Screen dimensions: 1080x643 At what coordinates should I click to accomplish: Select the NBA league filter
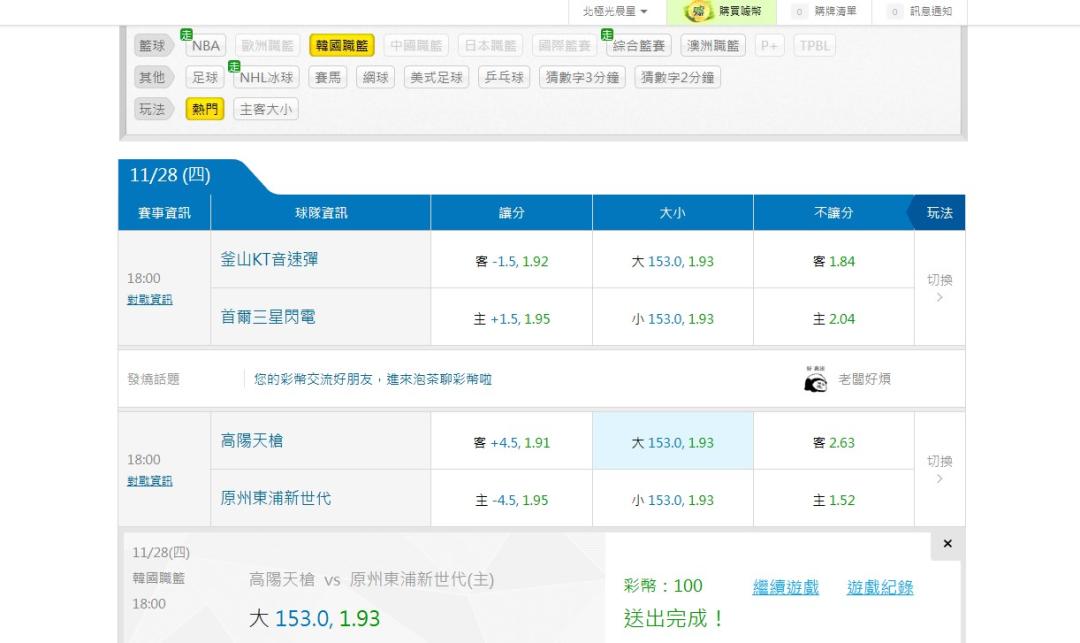tap(205, 45)
